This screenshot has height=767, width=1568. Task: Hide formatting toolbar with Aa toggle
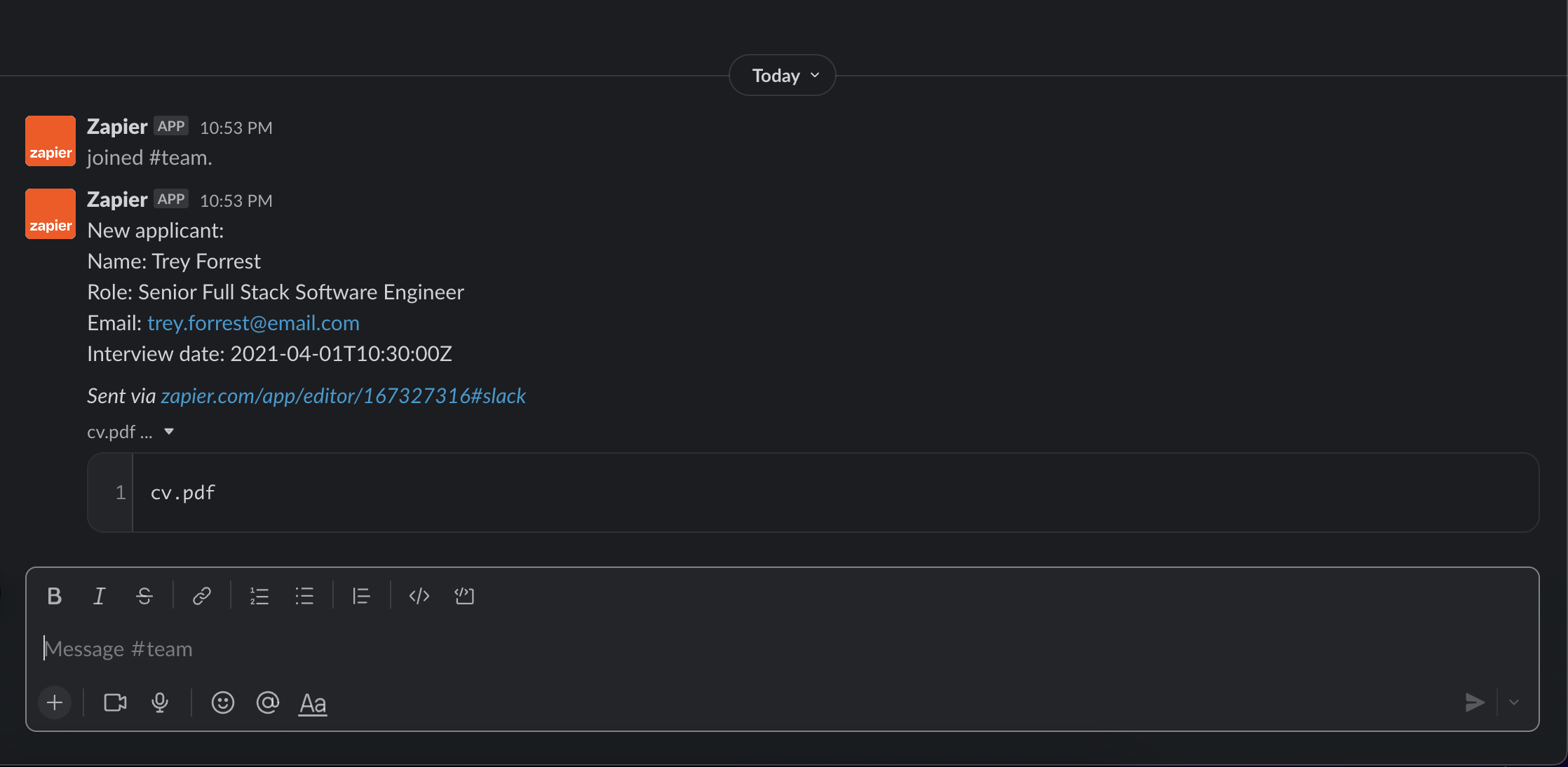click(x=313, y=702)
